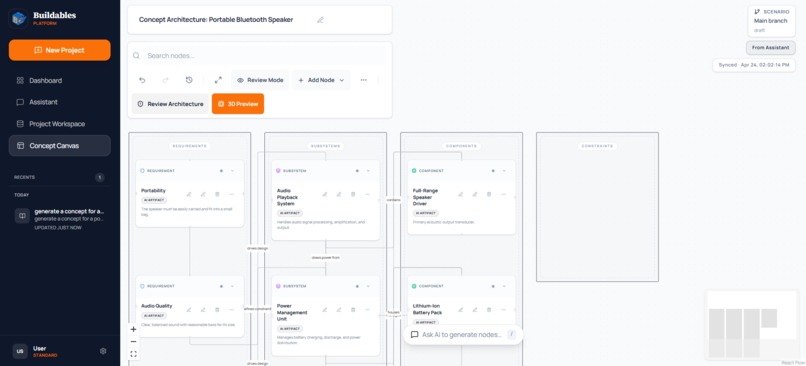806x366 pixels.
Task: Open the 3D Preview button
Action: coord(238,104)
